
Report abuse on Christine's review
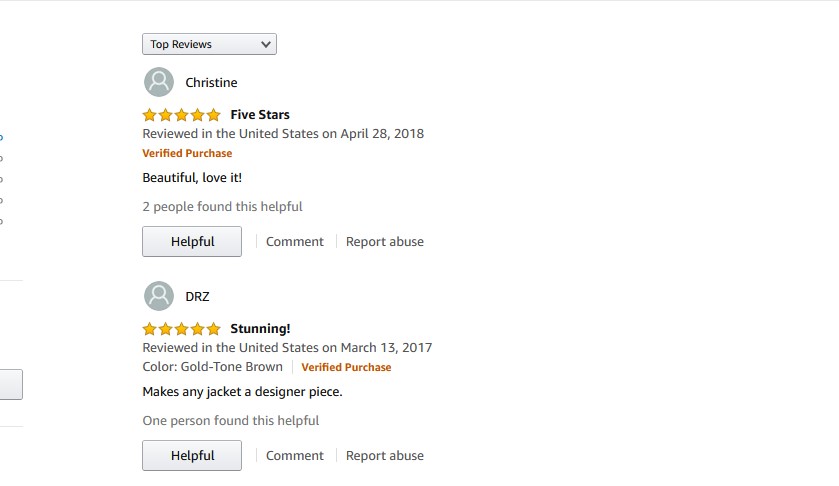[x=385, y=242]
